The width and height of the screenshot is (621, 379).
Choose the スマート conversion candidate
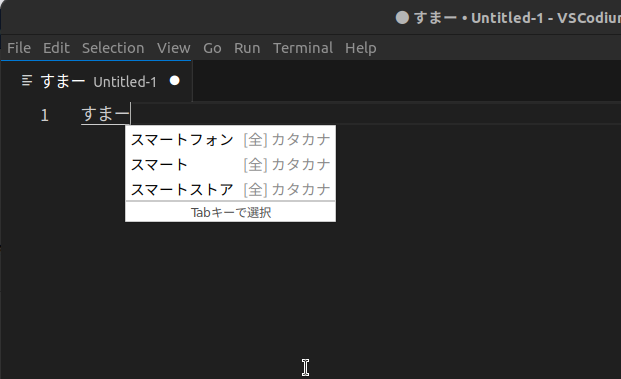(230, 165)
